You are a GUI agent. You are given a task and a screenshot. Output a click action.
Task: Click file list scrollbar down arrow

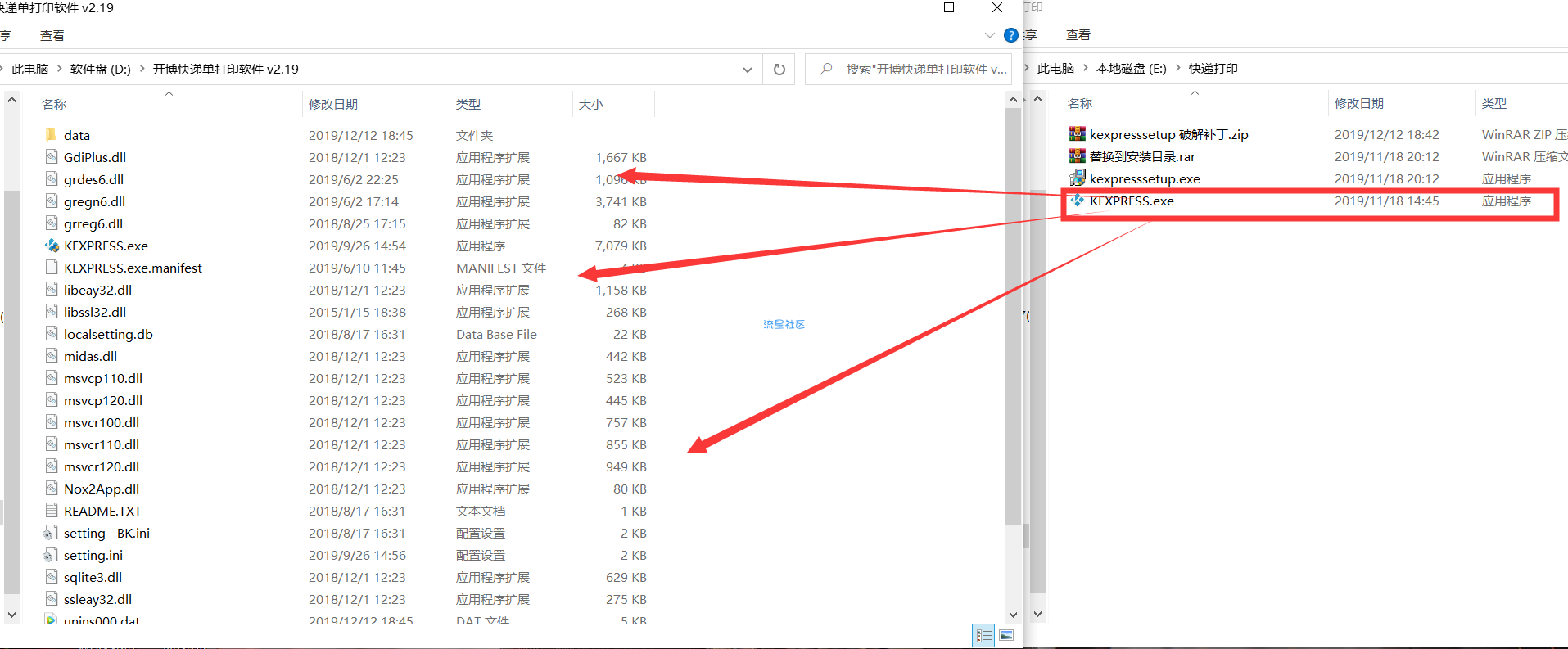(x=1013, y=614)
